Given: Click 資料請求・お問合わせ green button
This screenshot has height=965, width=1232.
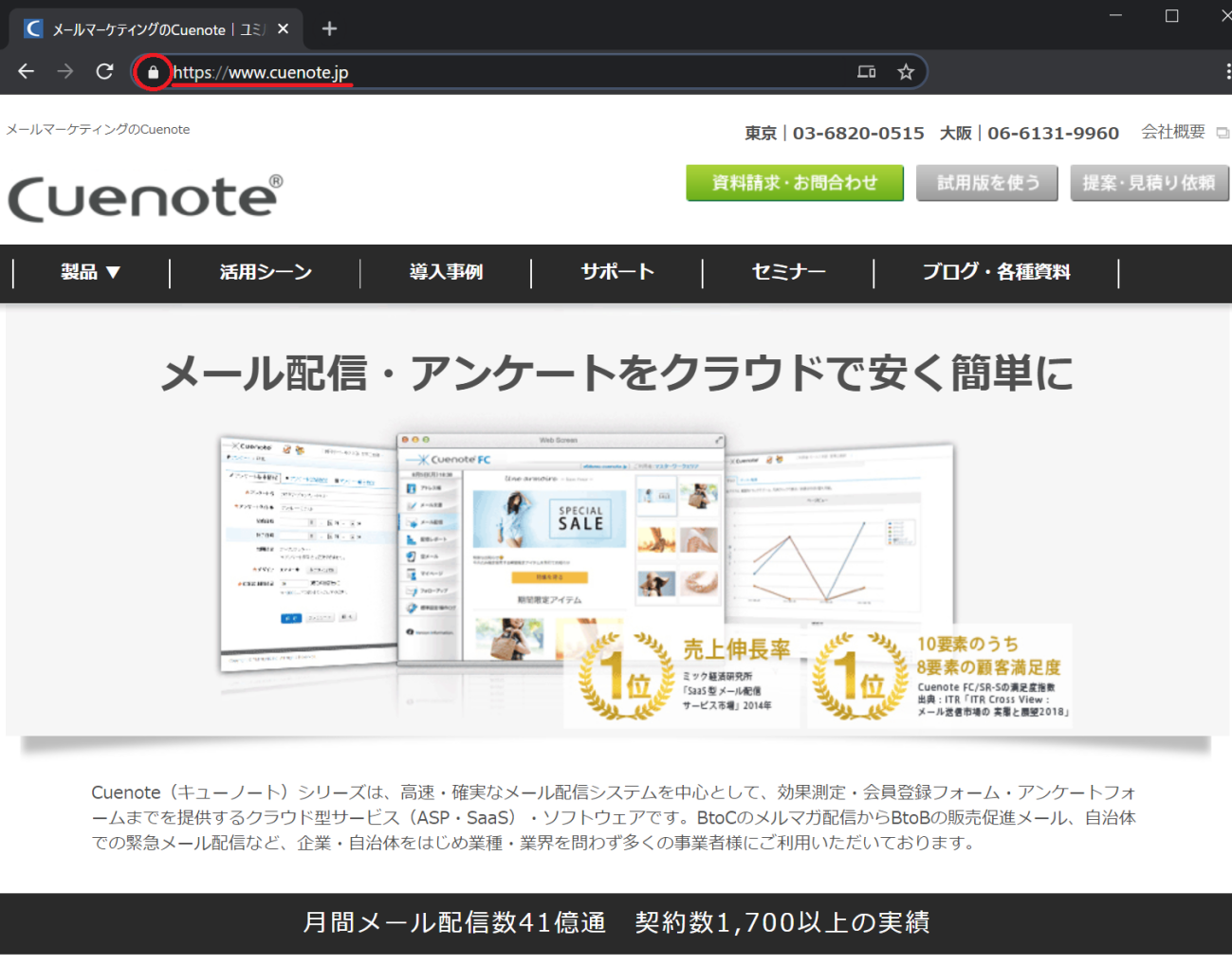Looking at the screenshot, I should coord(795,183).
